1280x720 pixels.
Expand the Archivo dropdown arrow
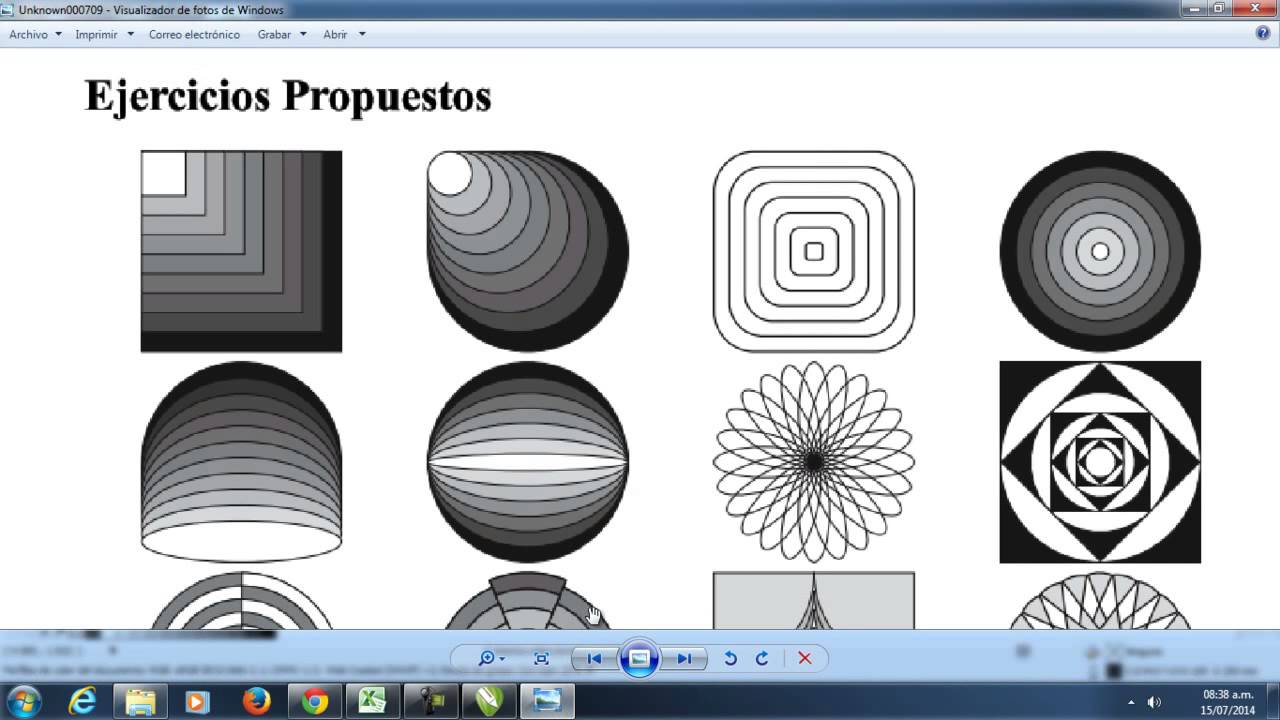tap(58, 34)
